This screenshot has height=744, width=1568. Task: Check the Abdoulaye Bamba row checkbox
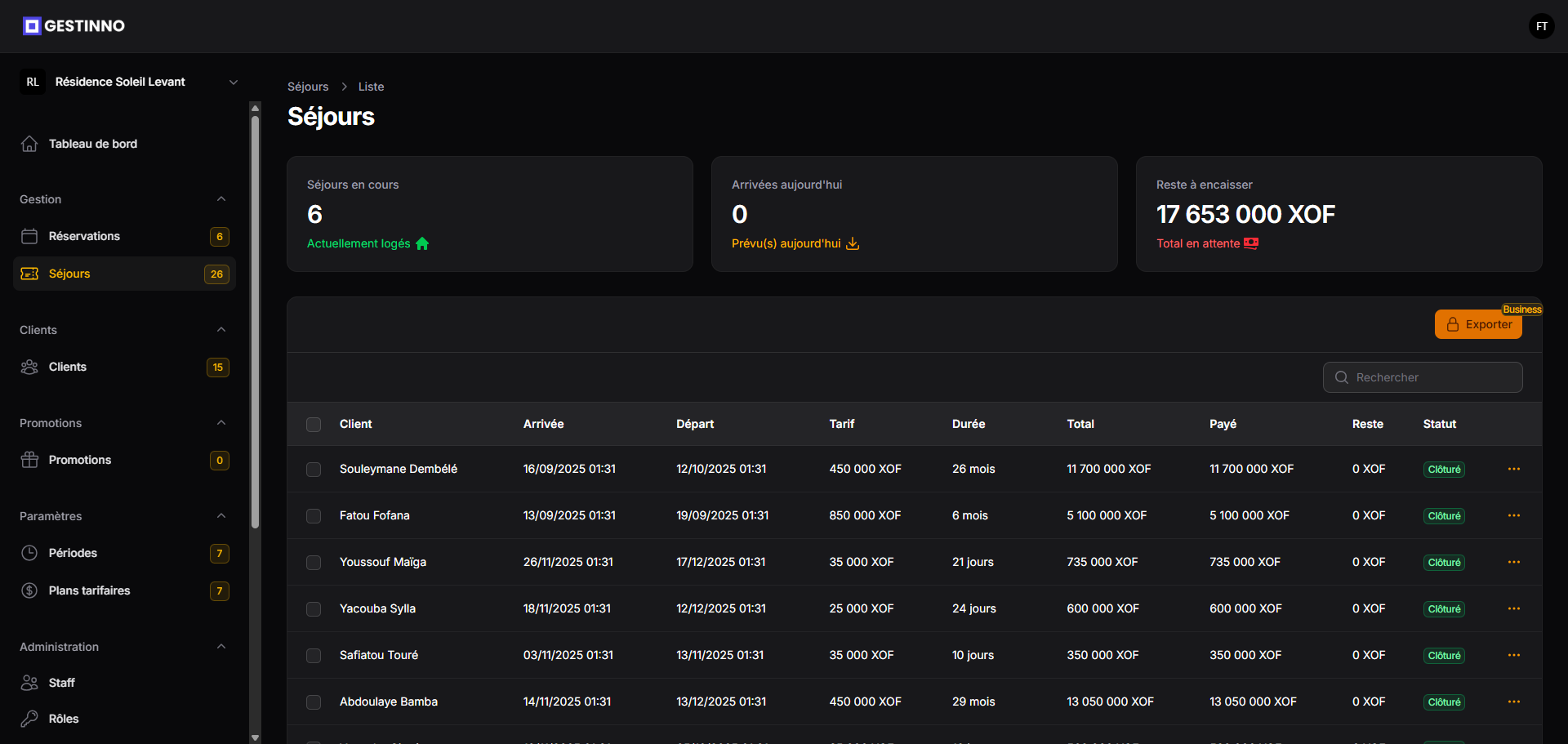[314, 702]
